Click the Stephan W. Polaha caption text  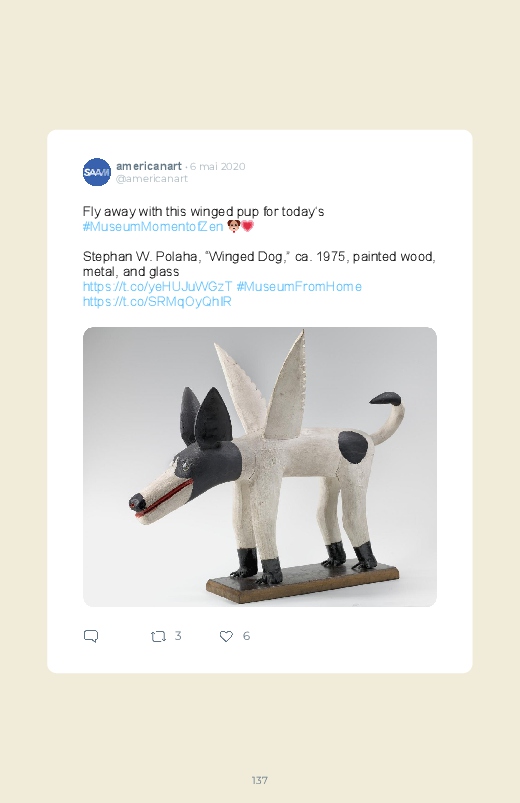point(259,264)
